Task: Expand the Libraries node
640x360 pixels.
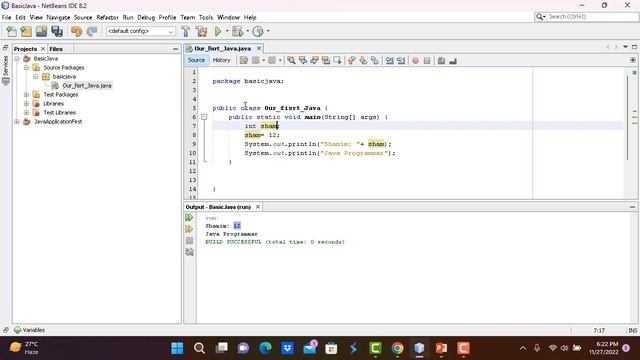Action: pos(27,104)
